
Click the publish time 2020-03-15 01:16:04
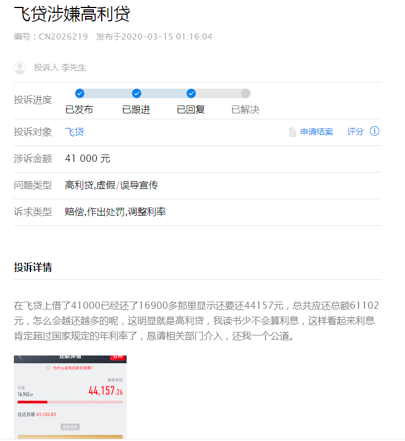[x=167, y=37]
